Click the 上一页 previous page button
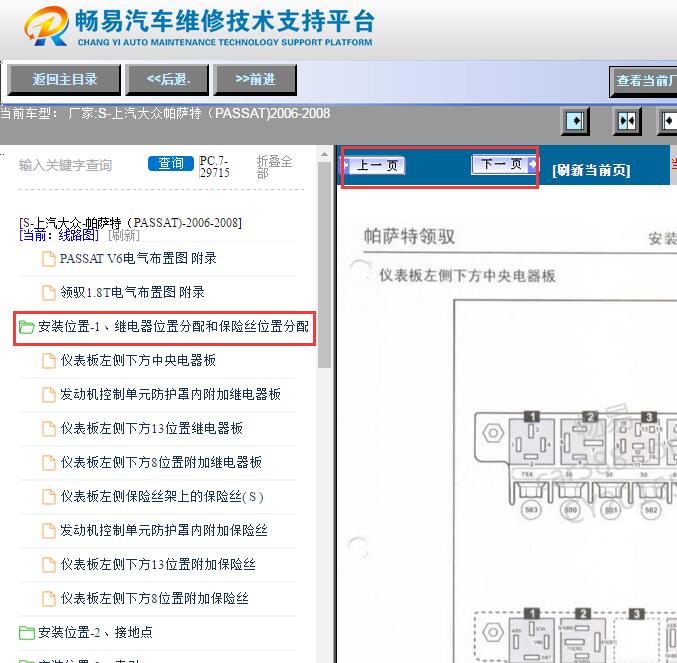This screenshot has width=677, height=663. (x=374, y=165)
